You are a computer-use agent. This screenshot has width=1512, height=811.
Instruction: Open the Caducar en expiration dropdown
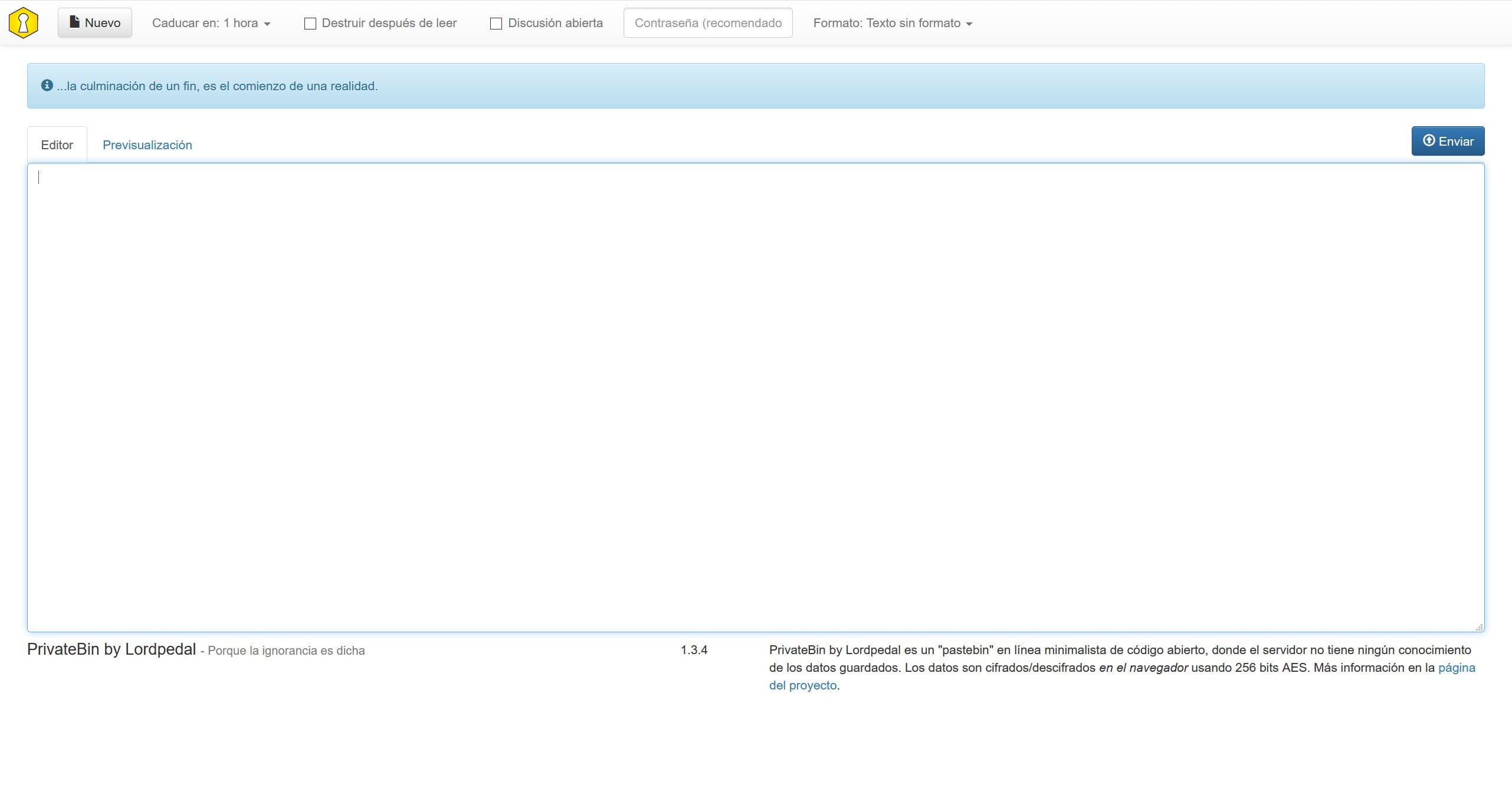(205, 23)
